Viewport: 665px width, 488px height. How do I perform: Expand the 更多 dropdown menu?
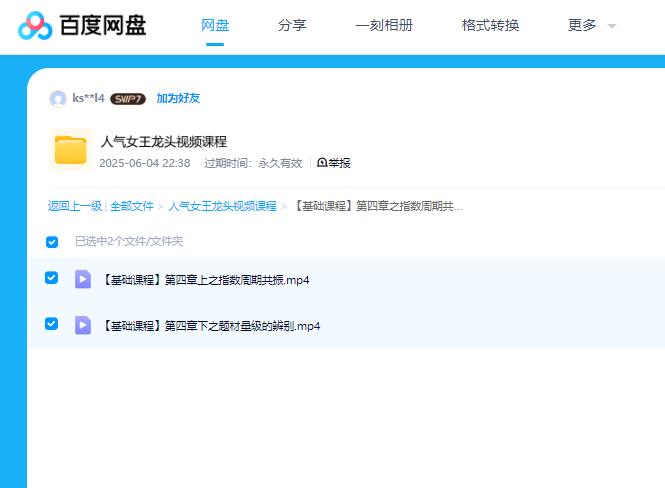[591, 25]
